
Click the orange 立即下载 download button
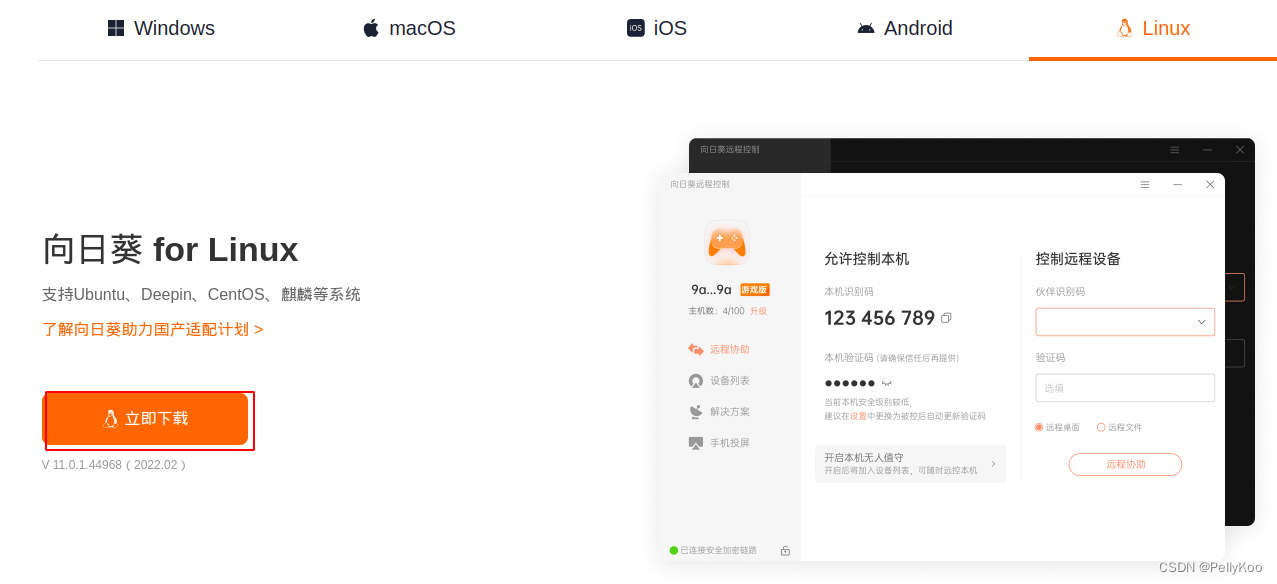pyautogui.click(x=145, y=419)
